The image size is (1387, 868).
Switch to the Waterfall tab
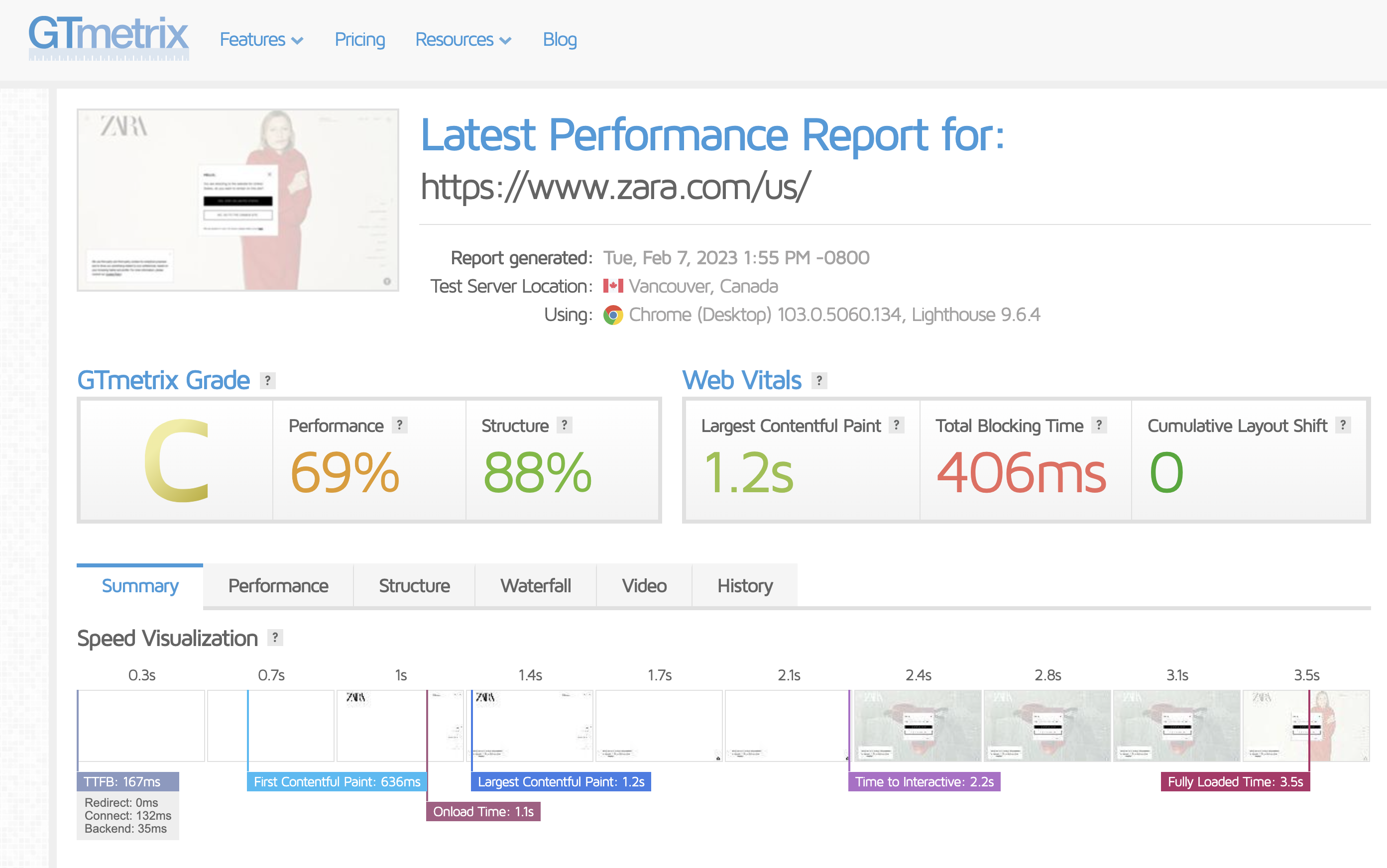click(x=535, y=586)
